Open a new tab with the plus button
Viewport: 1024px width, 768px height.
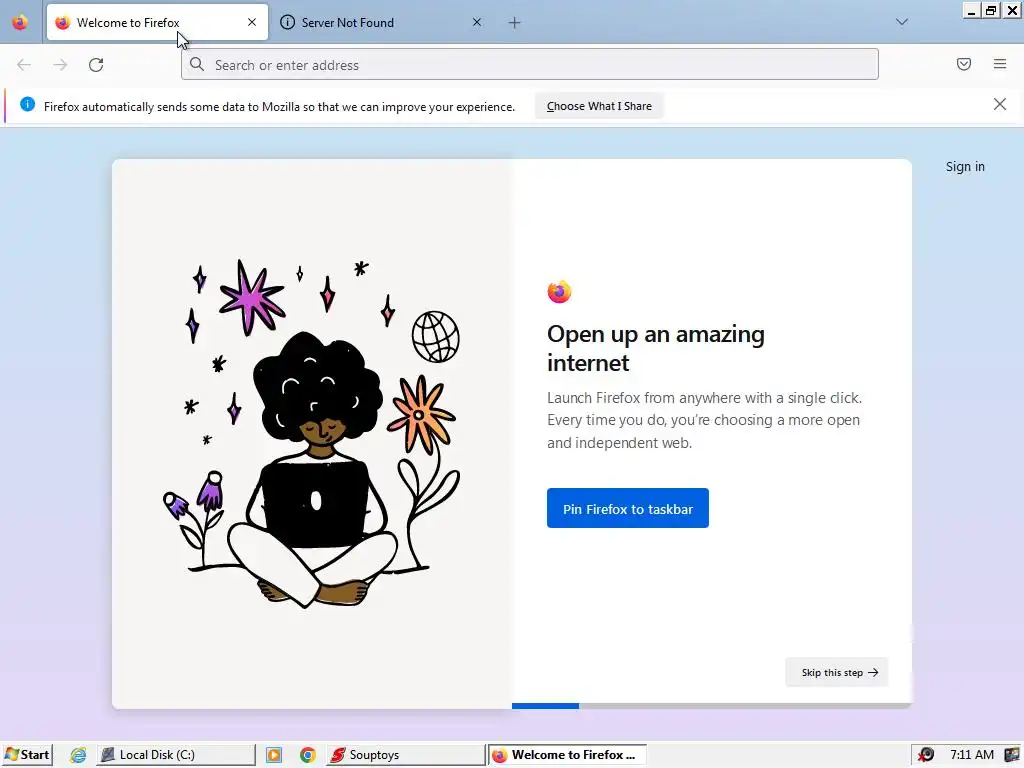515,23
